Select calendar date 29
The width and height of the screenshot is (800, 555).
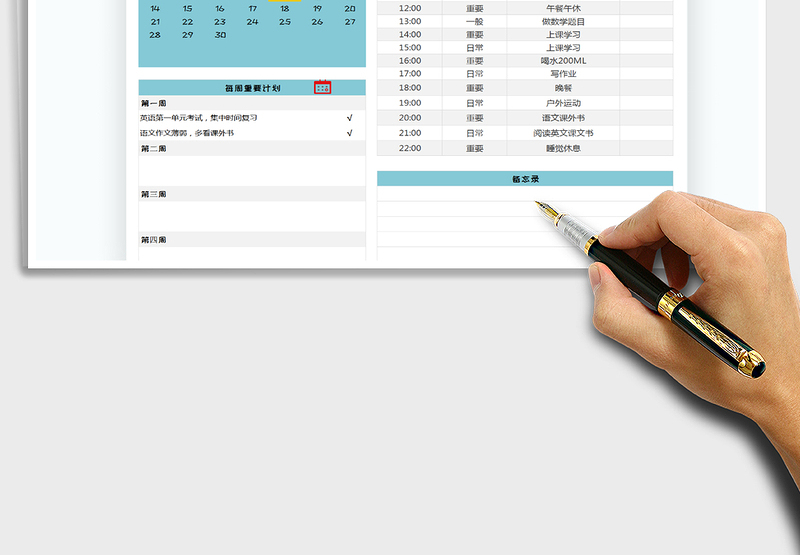tap(187, 35)
